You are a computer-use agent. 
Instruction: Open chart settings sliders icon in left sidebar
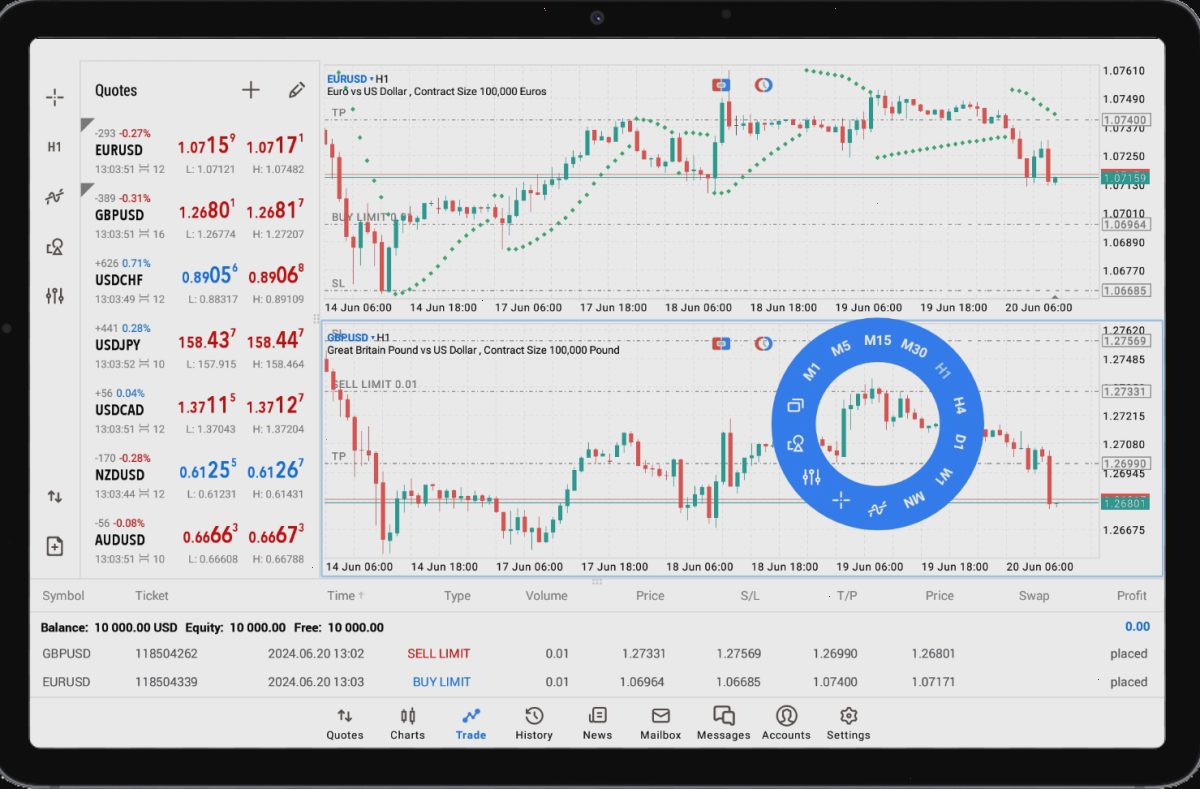(x=55, y=295)
